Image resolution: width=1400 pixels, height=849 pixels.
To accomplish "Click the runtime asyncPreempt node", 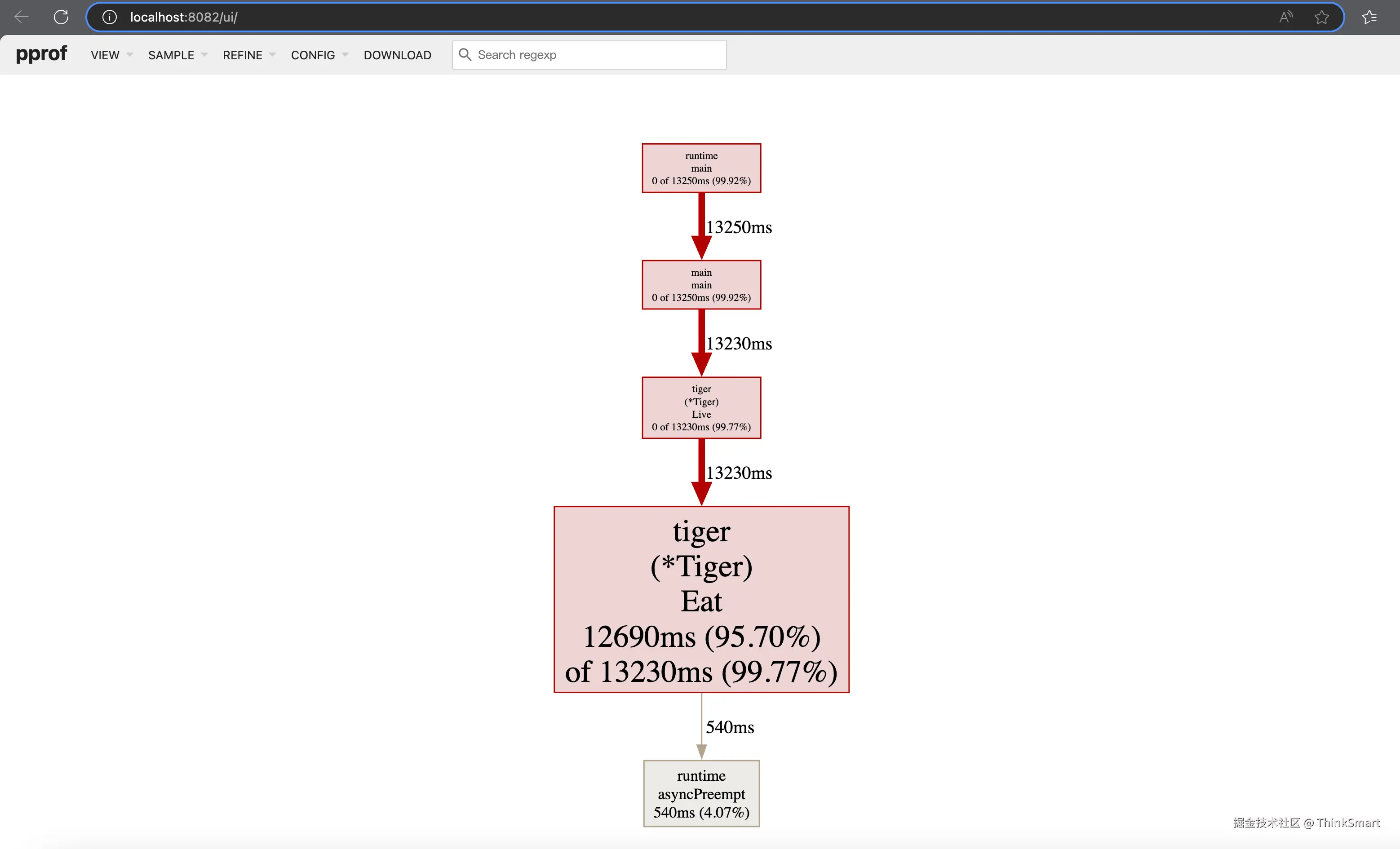I will [x=701, y=793].
